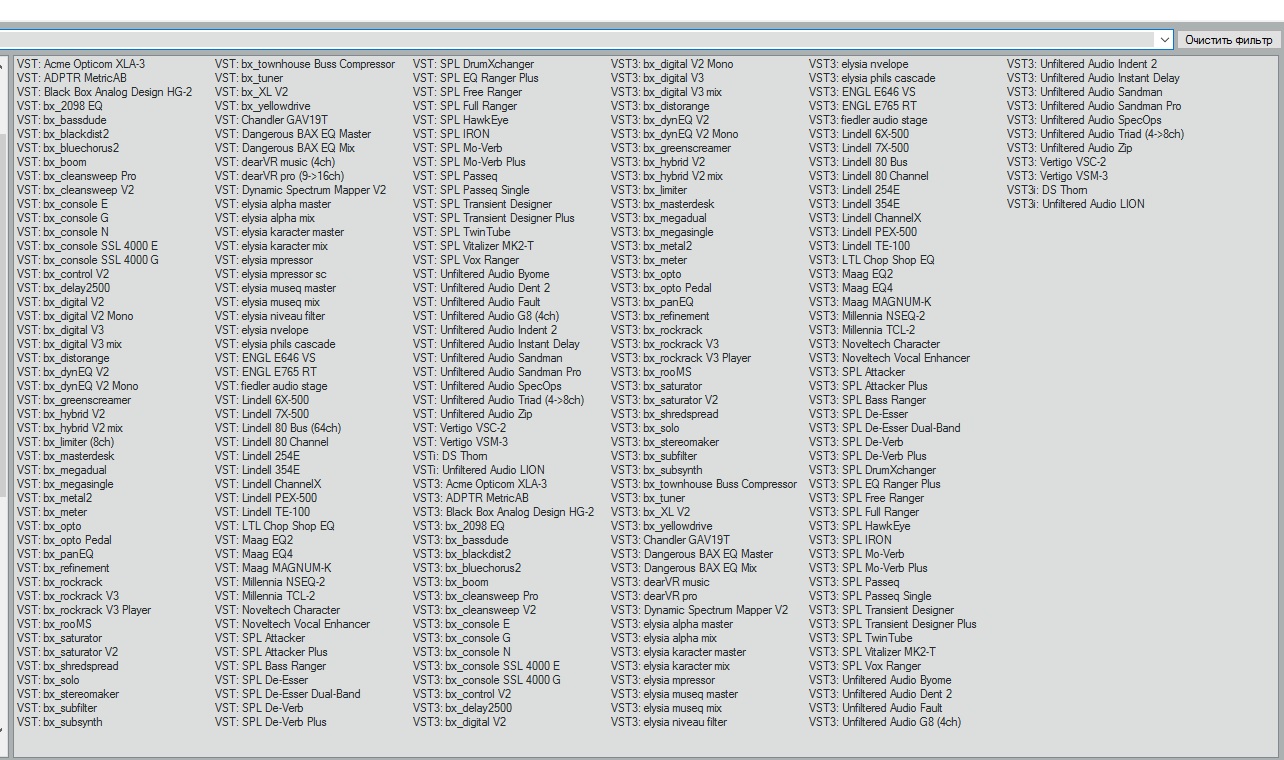Select VST: bx_bluechorus2 plugin

coord(68,148)
